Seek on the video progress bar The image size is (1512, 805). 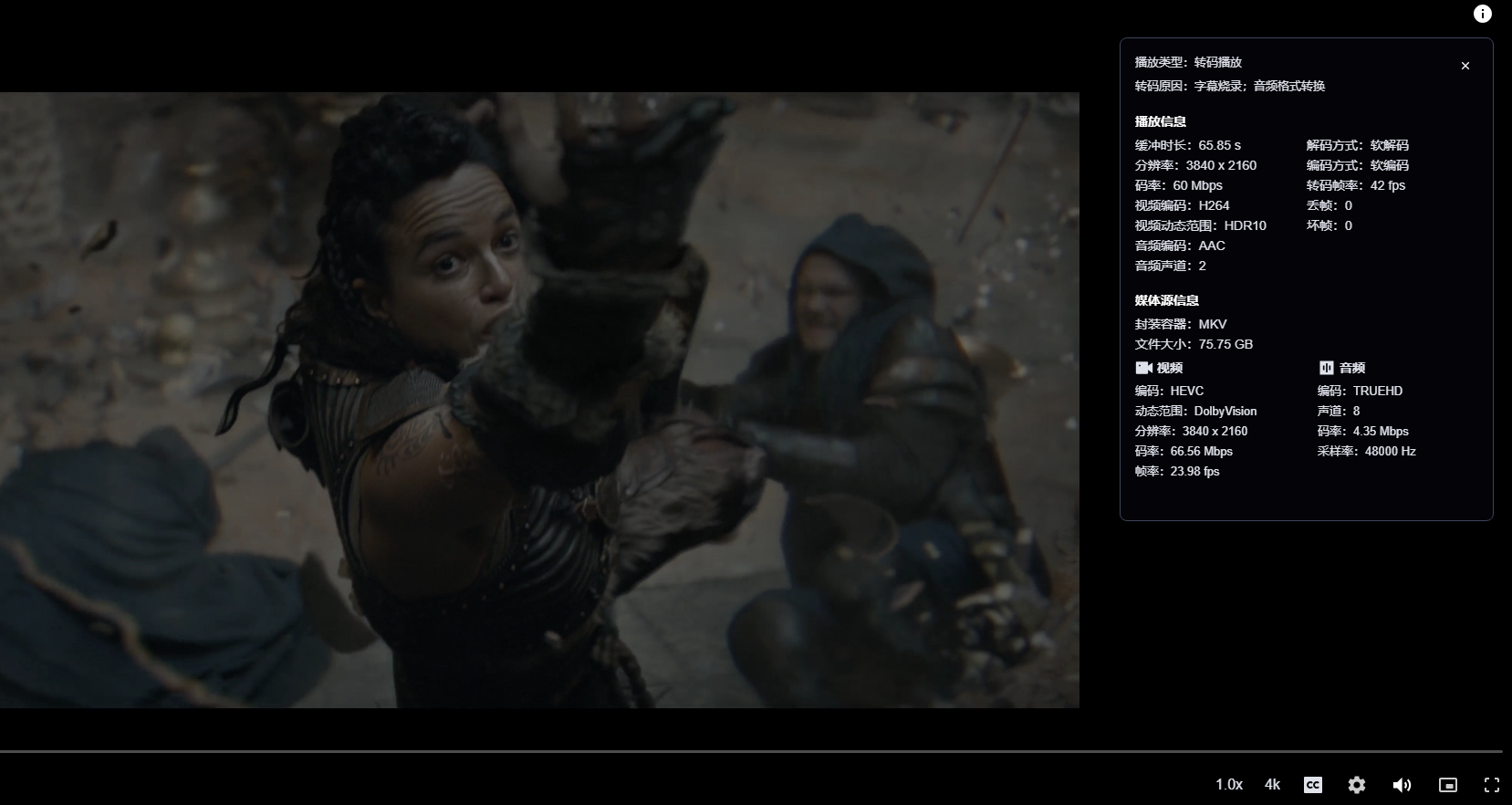[x=751, y=751]
